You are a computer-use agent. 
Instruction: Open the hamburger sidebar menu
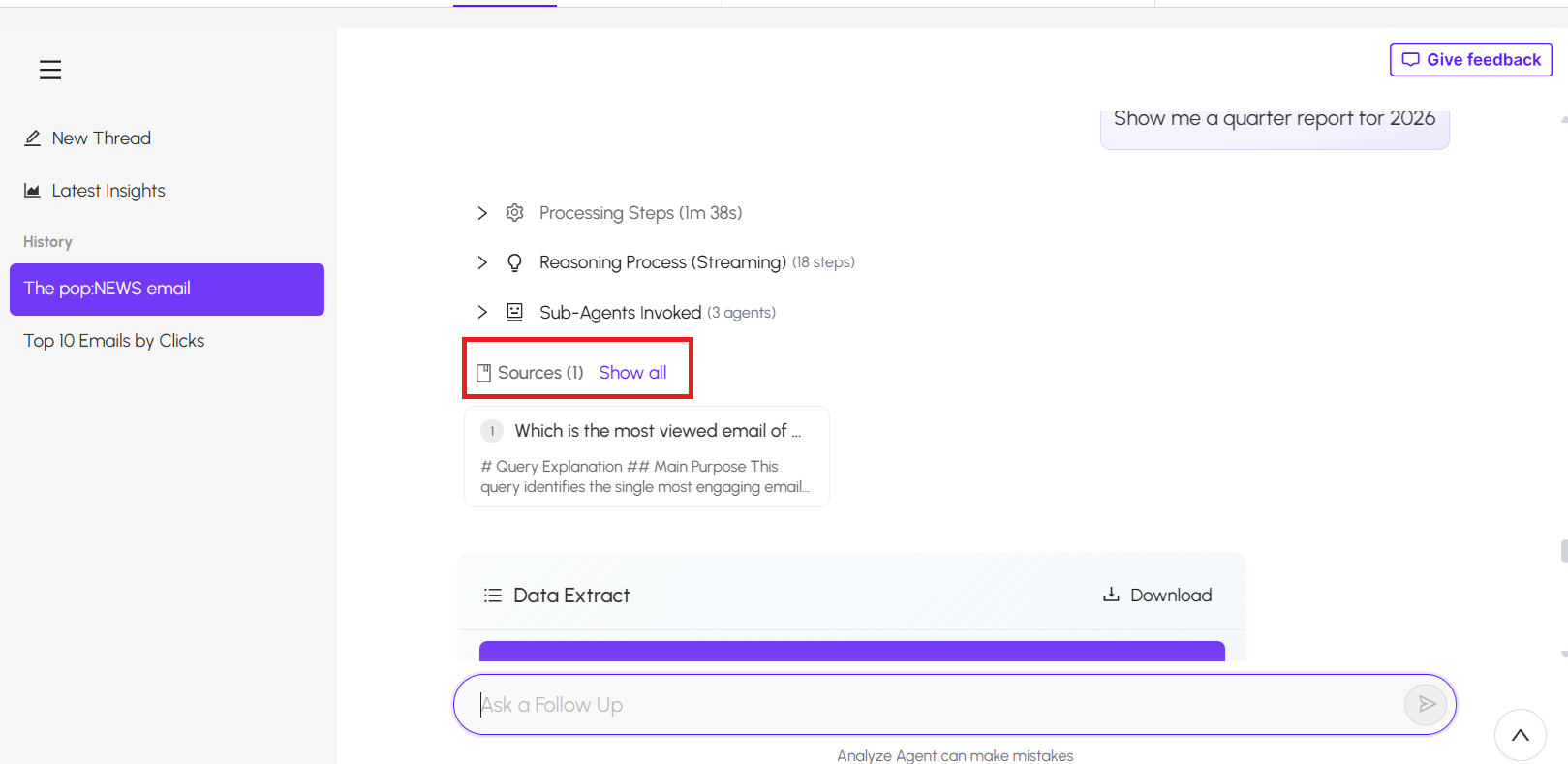50,70
